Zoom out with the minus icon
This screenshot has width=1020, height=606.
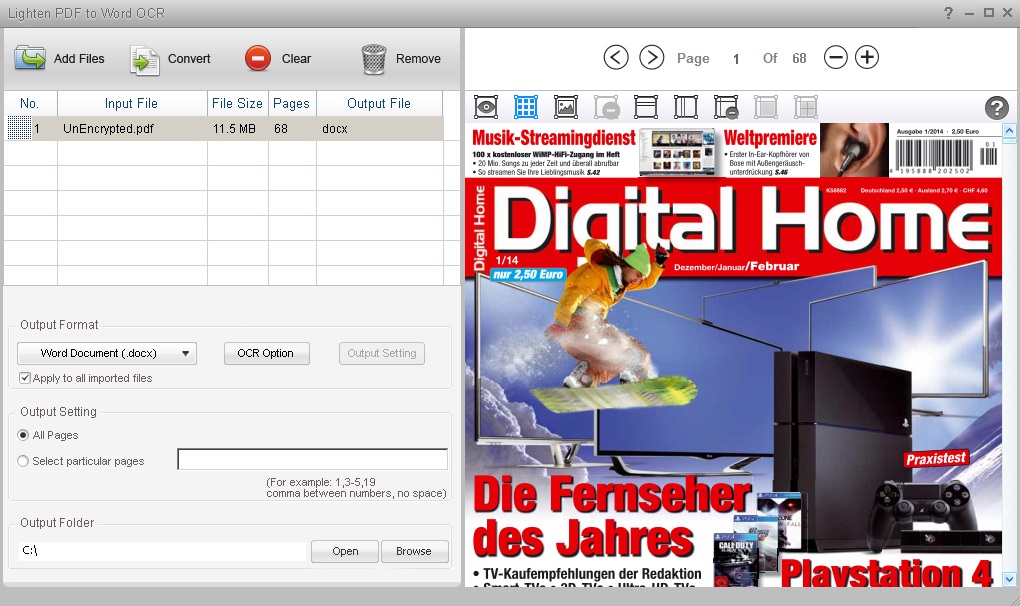pos(835,58)
